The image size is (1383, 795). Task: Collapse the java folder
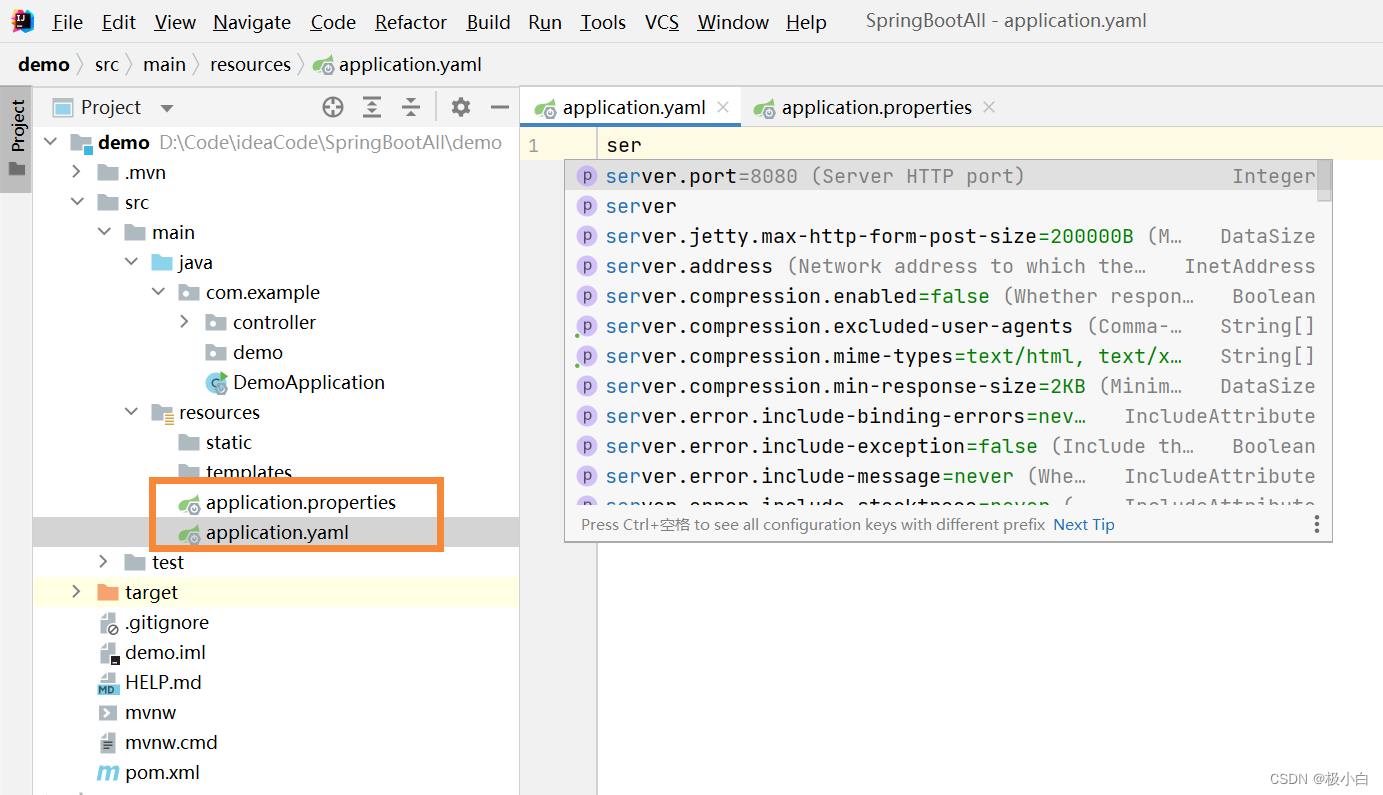pyautogui.click(x=131, y=262)
